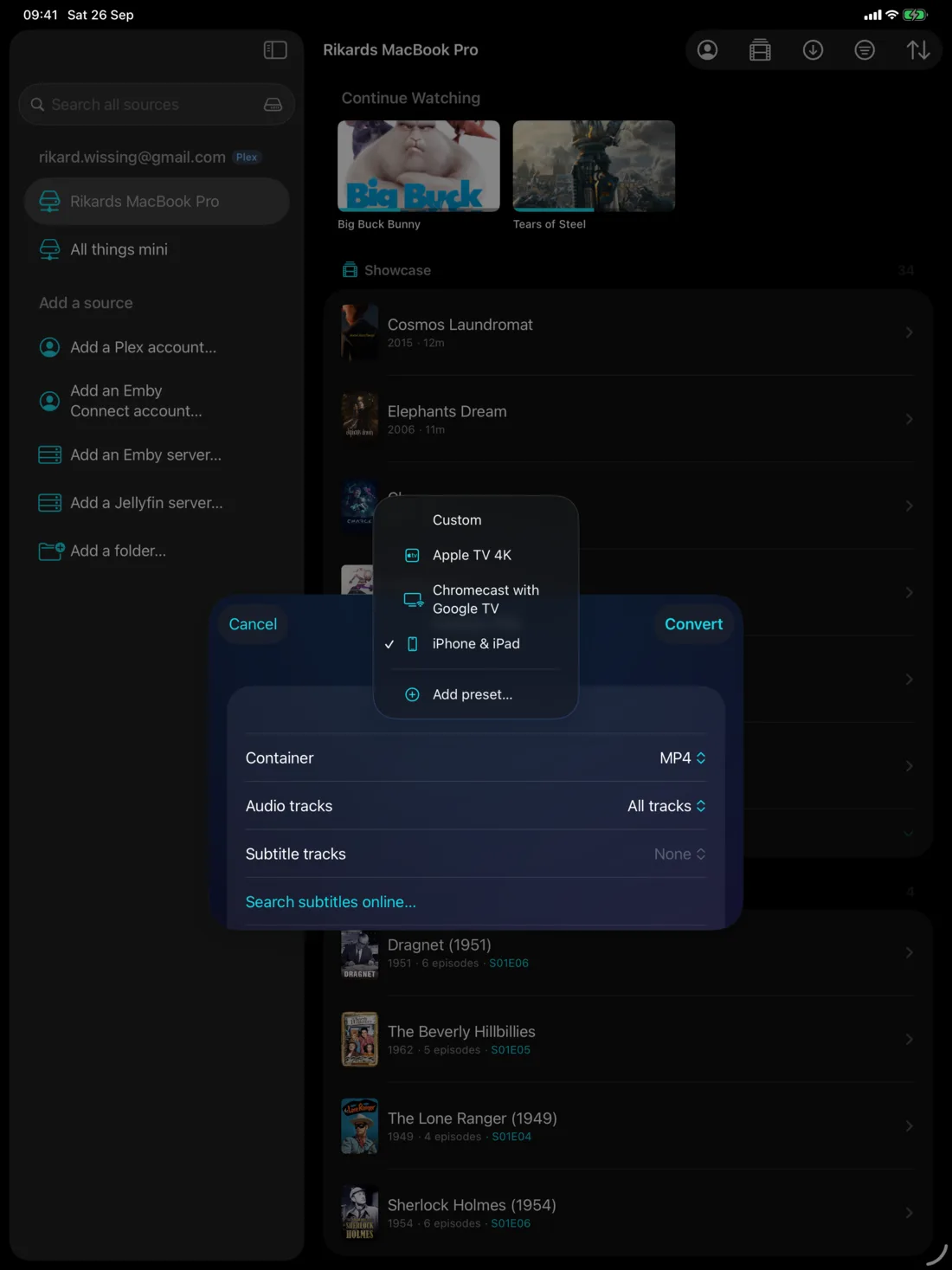The height and width of the screenshot is (1270, 952).
Task: Open the Subtitle tracks None dropdown
Action: click(679, 854)
